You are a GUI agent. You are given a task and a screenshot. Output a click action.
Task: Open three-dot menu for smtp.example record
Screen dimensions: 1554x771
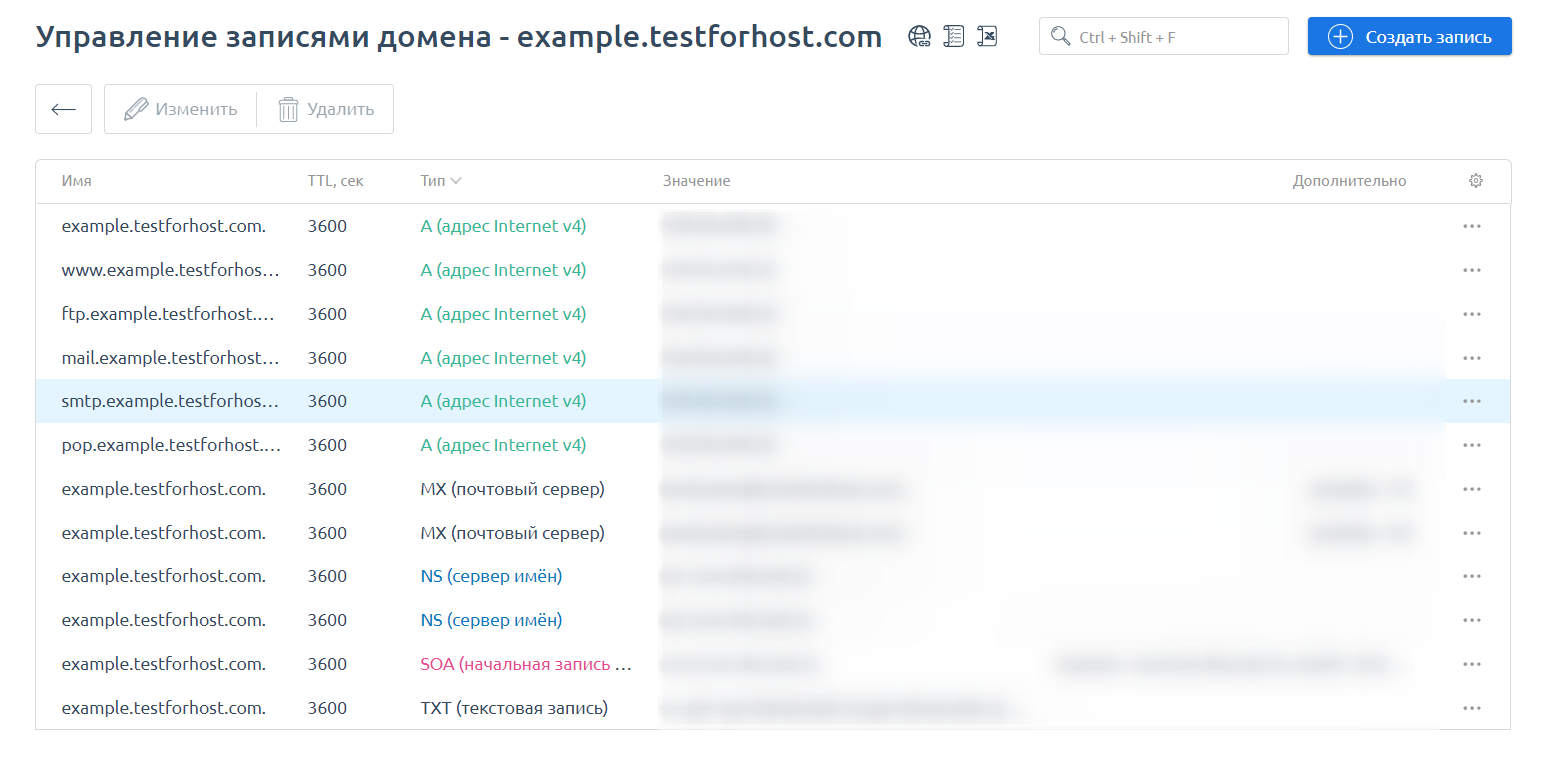[x=1471, y=401]
